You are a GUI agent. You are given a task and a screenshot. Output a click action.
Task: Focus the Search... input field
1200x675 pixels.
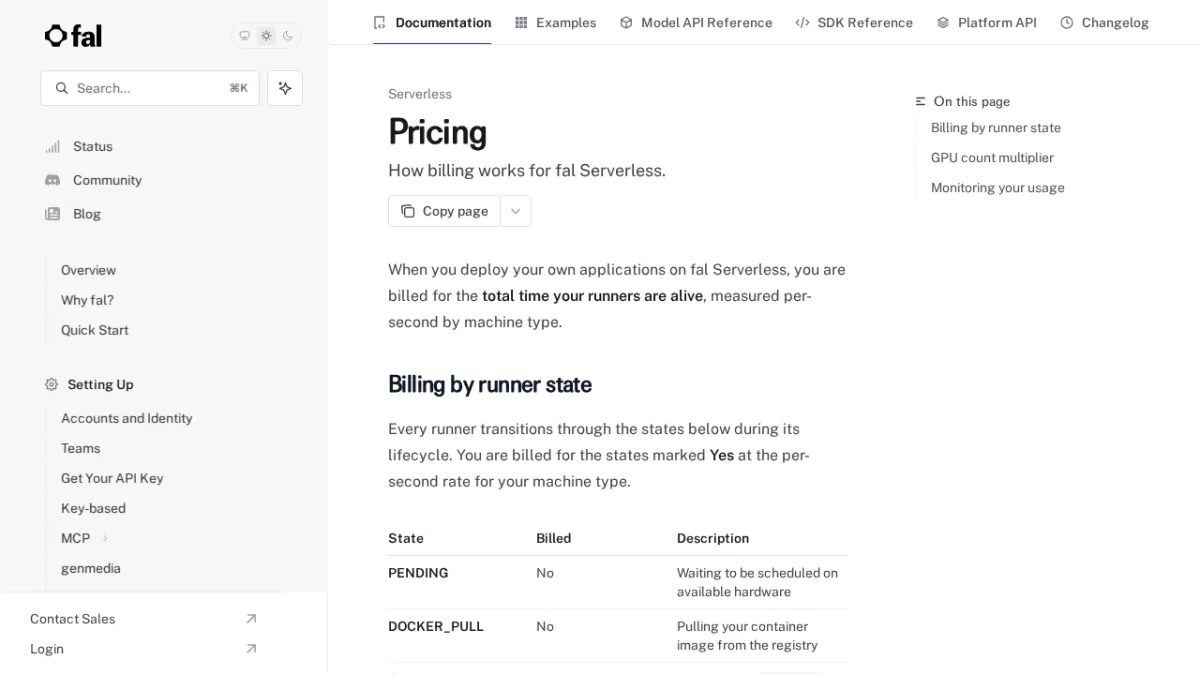point(150,88)
